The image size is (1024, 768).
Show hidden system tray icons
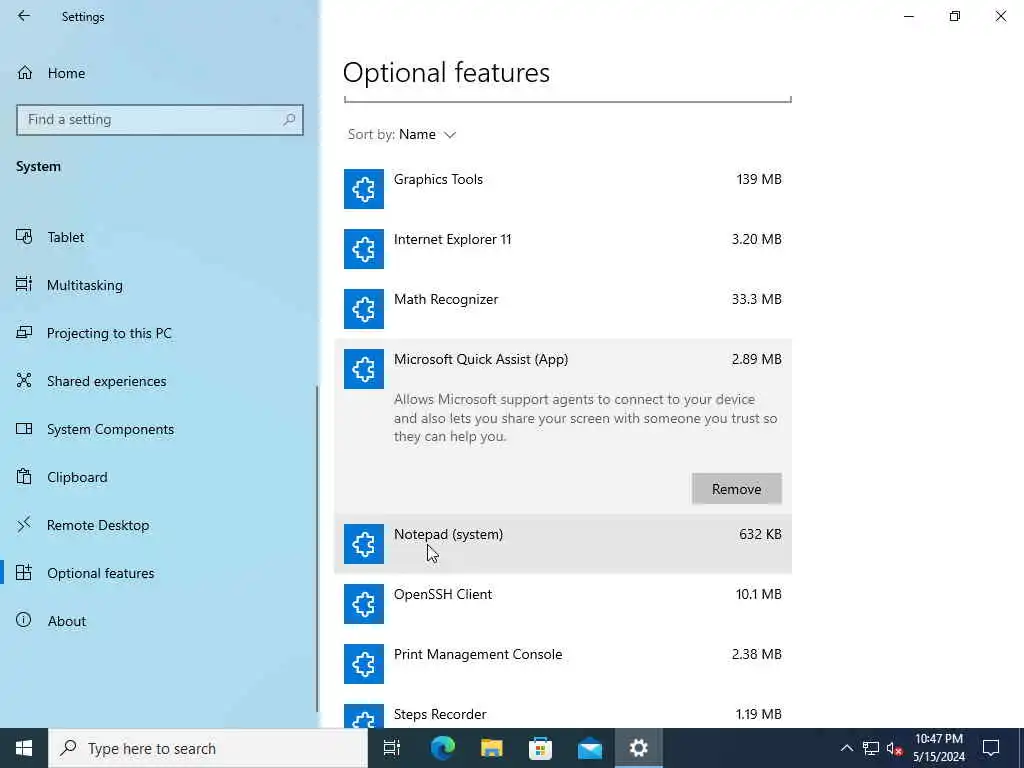pyautogui.click(x=846, y=748)
